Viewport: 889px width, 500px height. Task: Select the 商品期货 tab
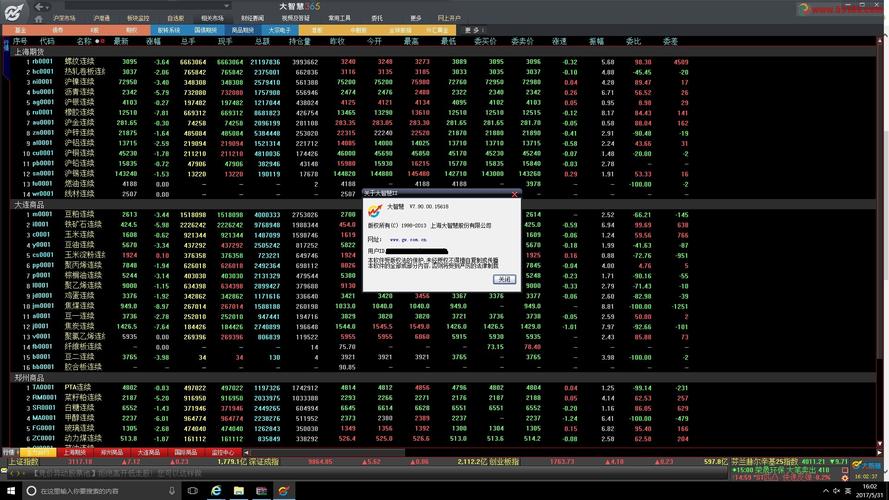(242, 30)
